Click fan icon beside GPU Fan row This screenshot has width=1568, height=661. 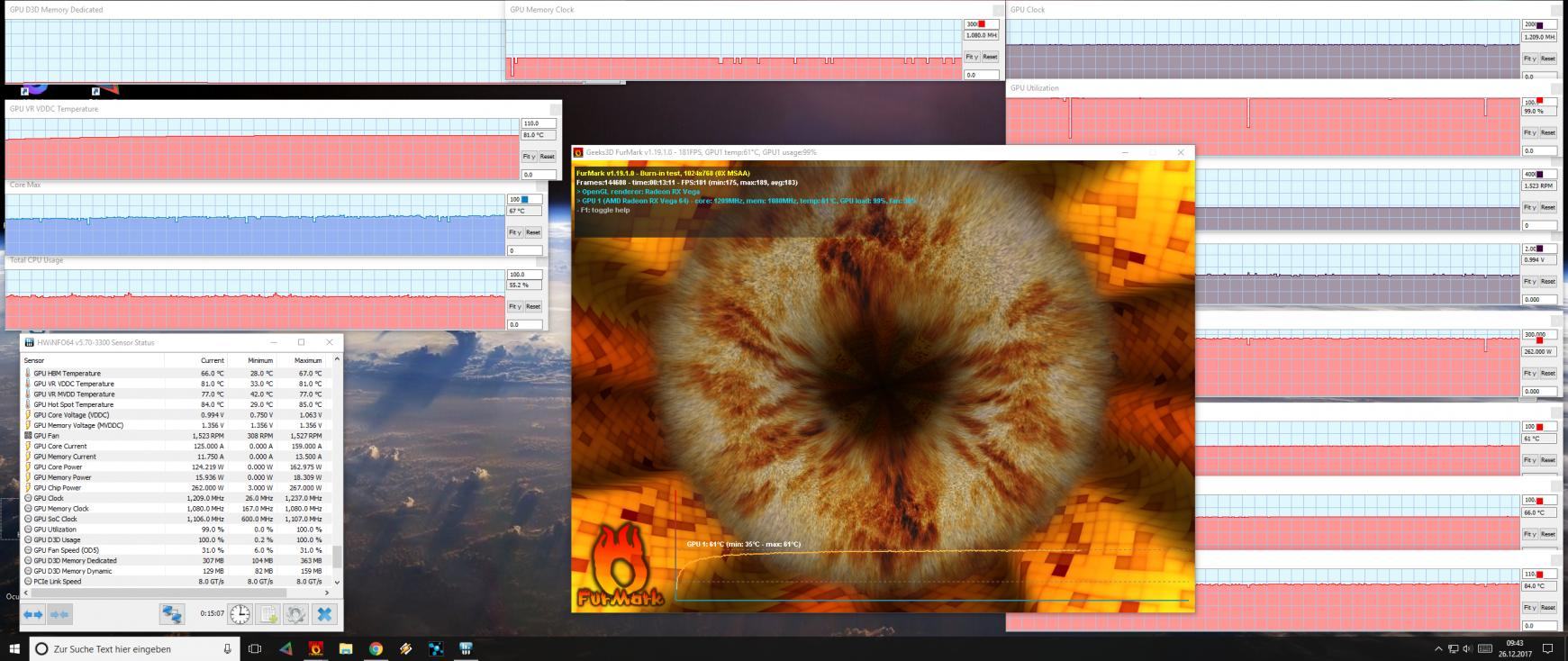(x=28, y=436)
